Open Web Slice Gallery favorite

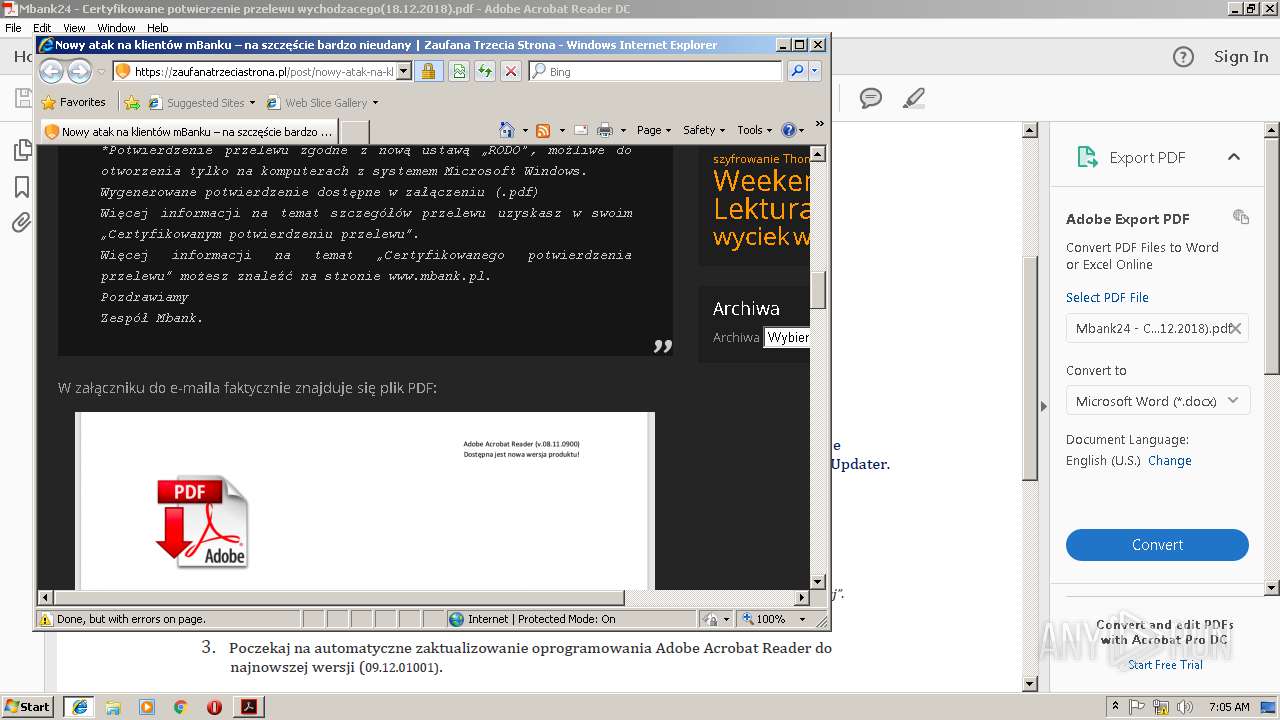[321, 102]
